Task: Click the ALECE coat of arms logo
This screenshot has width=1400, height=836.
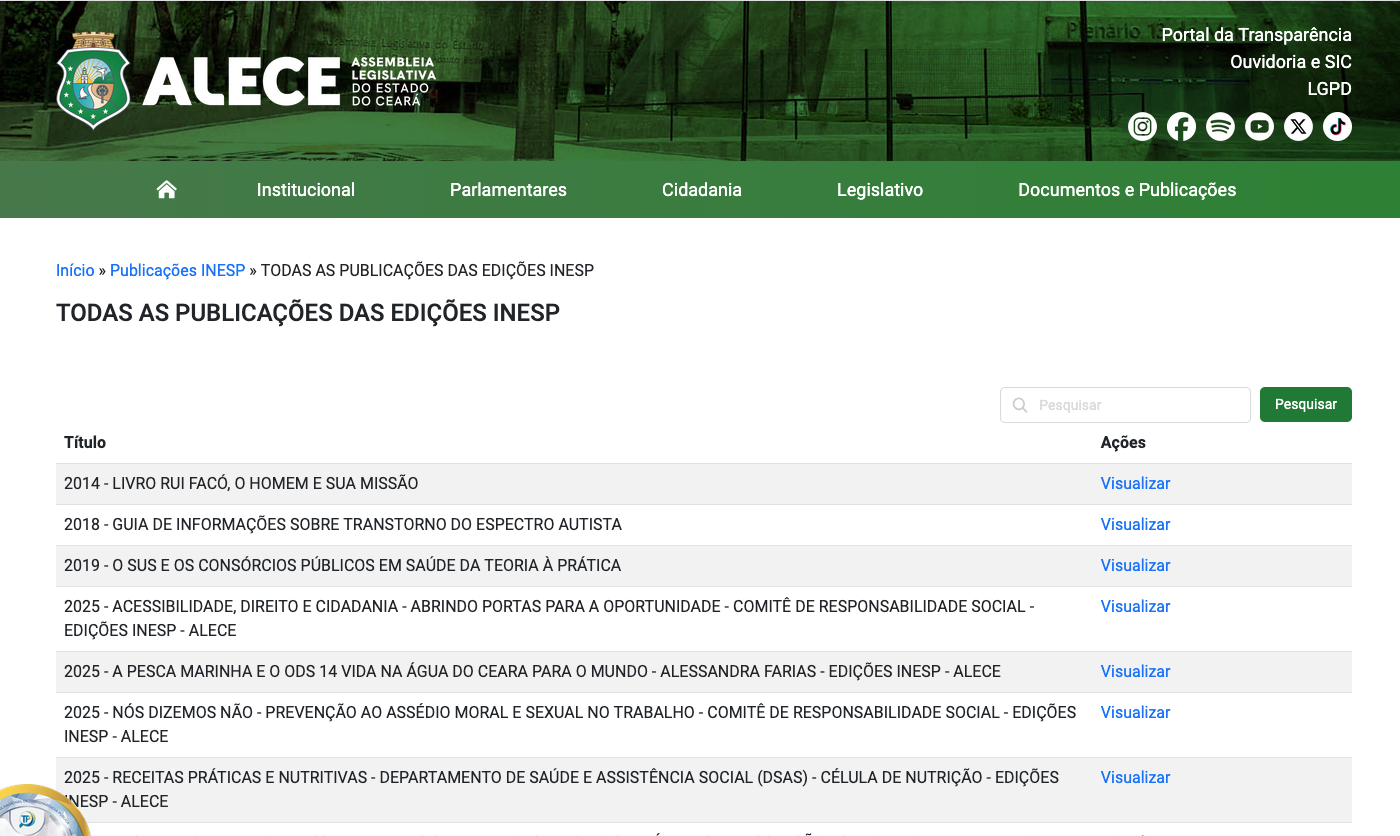Action: click(93, 81)
